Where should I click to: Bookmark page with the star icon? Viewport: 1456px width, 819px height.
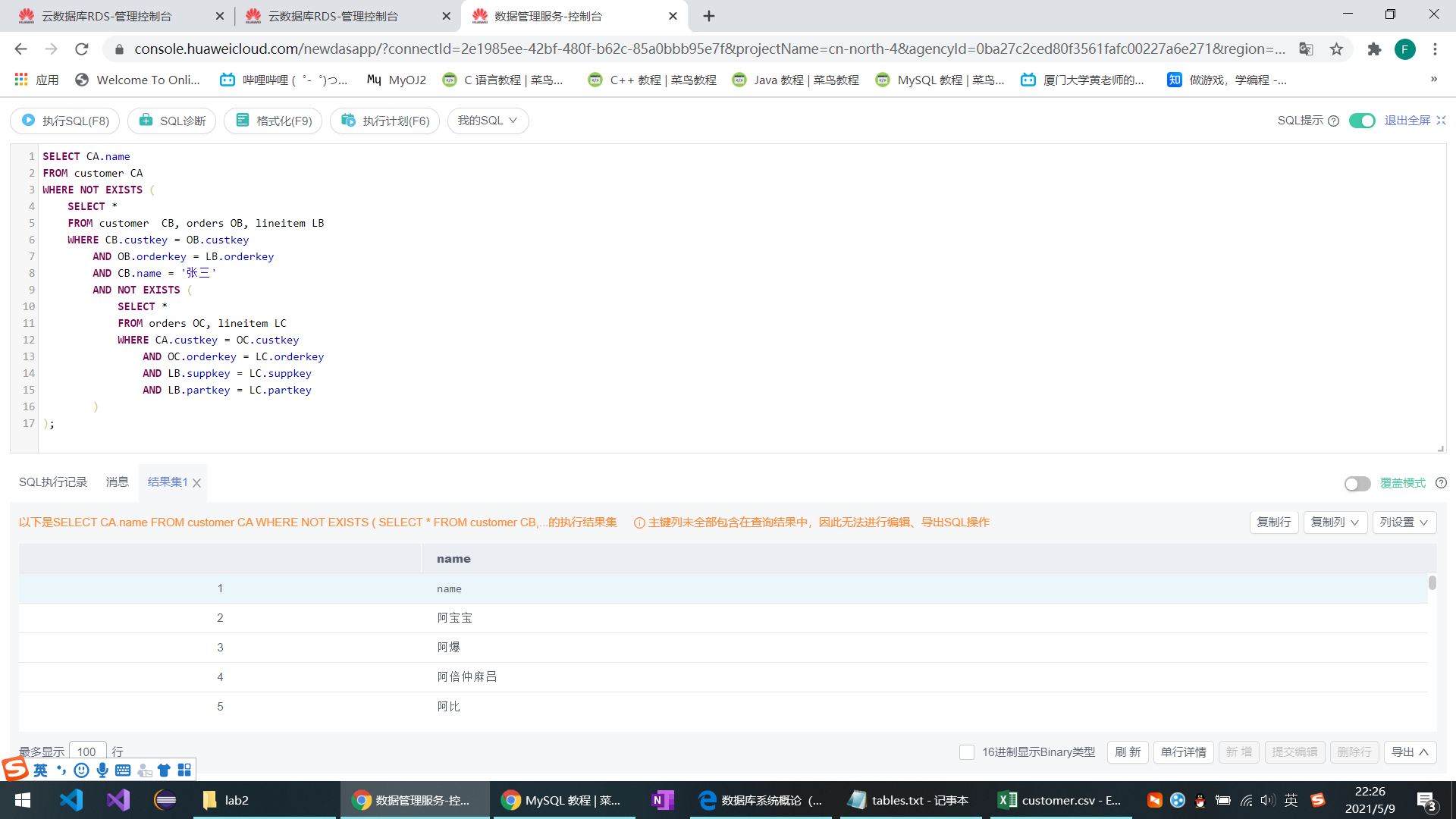[x=1336, y=49]
